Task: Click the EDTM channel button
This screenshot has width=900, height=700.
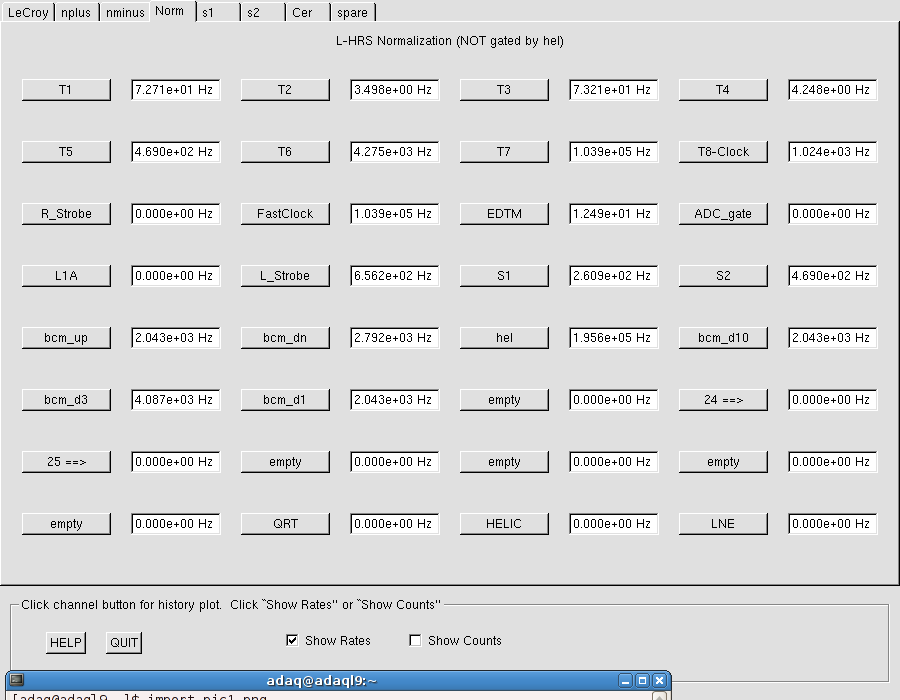Action: coord(504,214)
